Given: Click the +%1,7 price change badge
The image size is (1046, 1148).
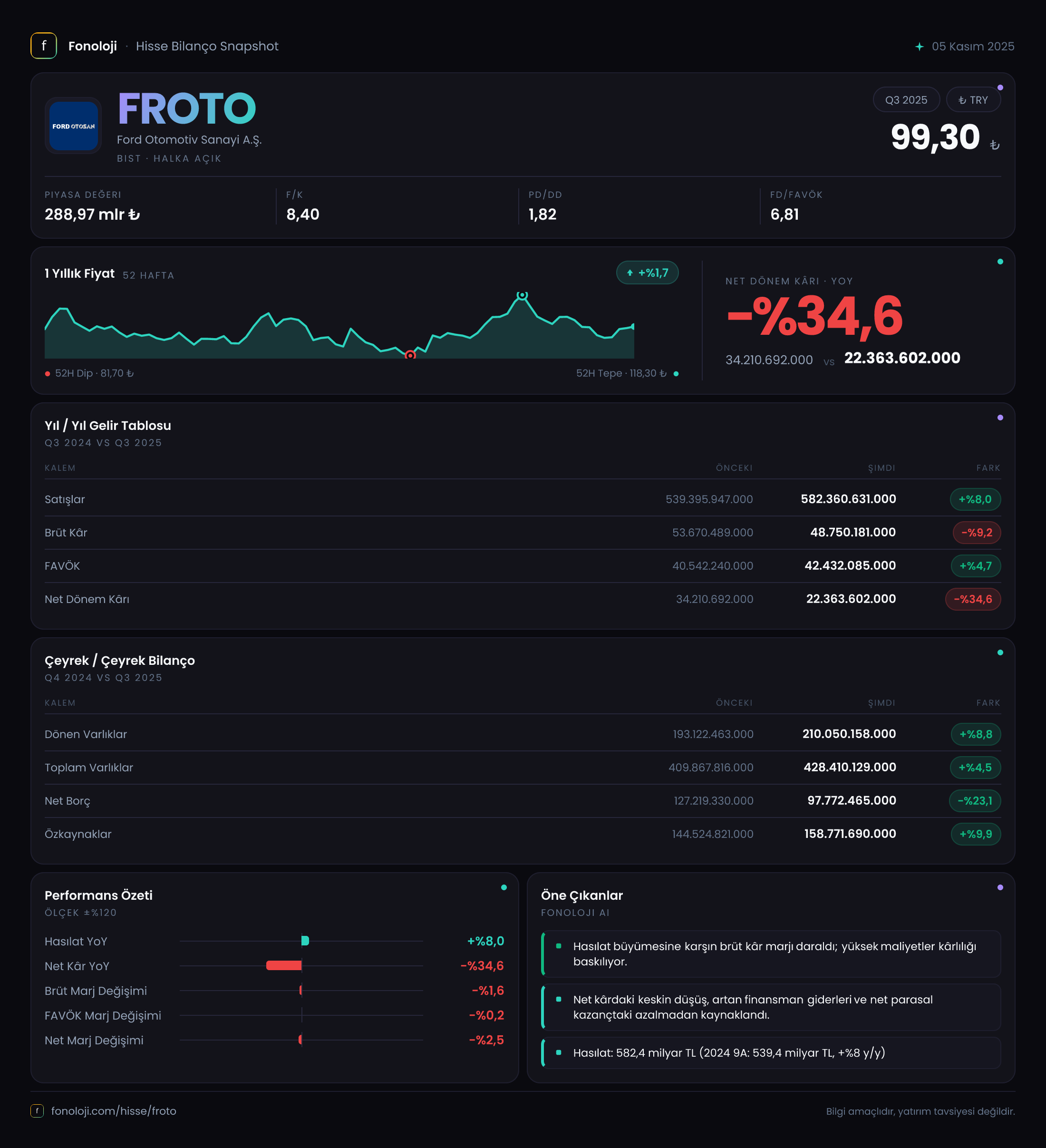Looking at the screenshot, I should tap(648, 273).
